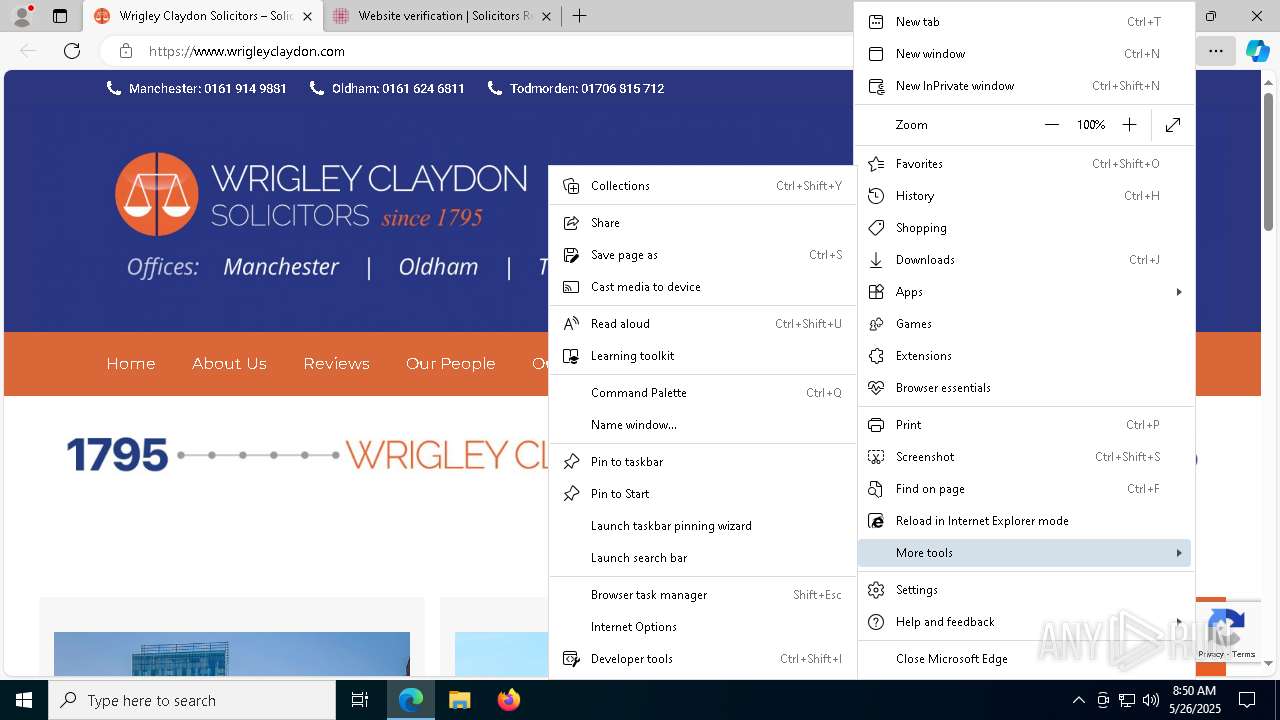This screenshot has width=1280, height=720.
Task: Open Reviews nav link
Action: coord(337,364)
